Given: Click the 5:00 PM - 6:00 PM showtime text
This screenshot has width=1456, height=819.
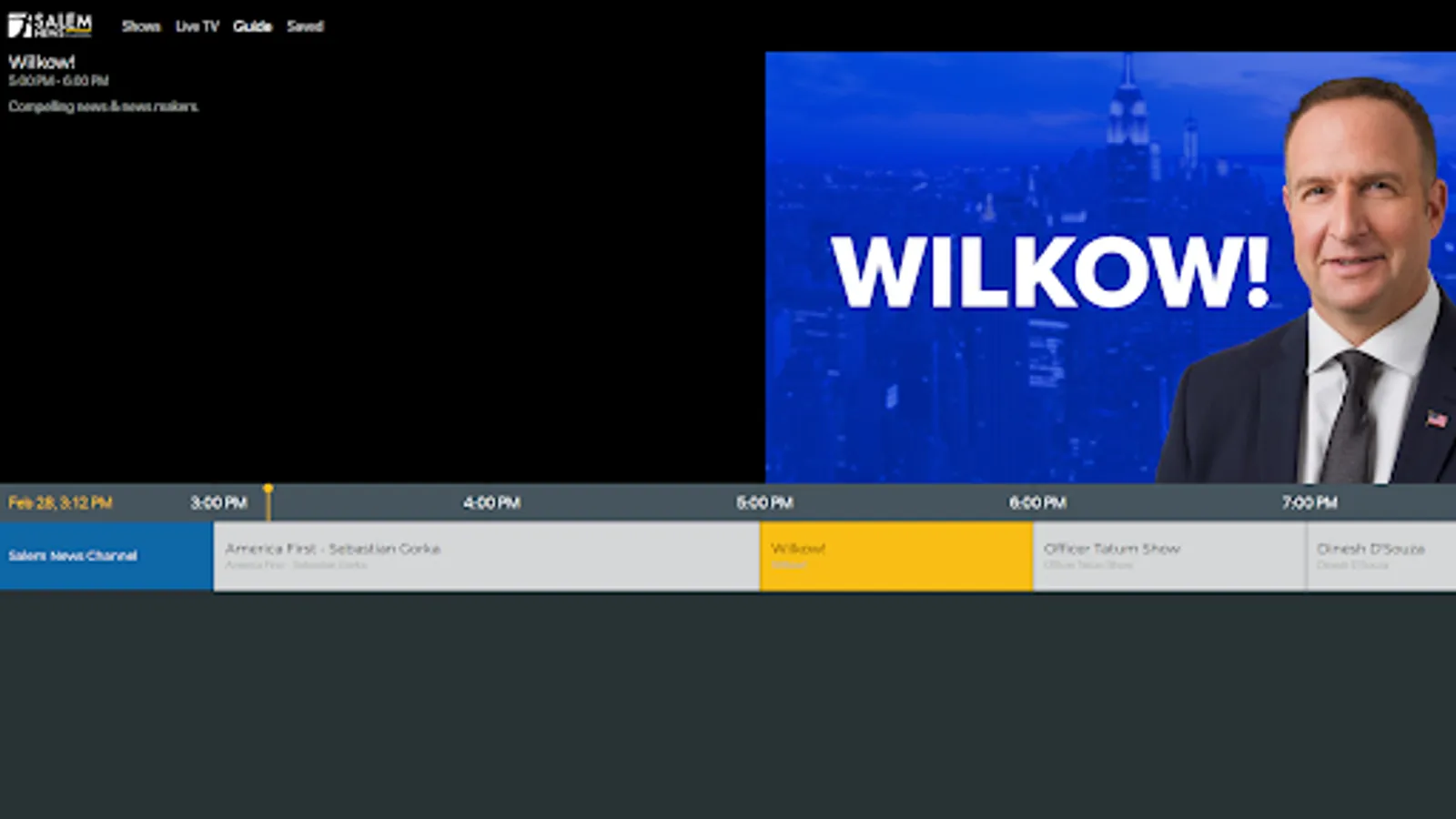Looking at the screenshot, I should click(58, 81).
